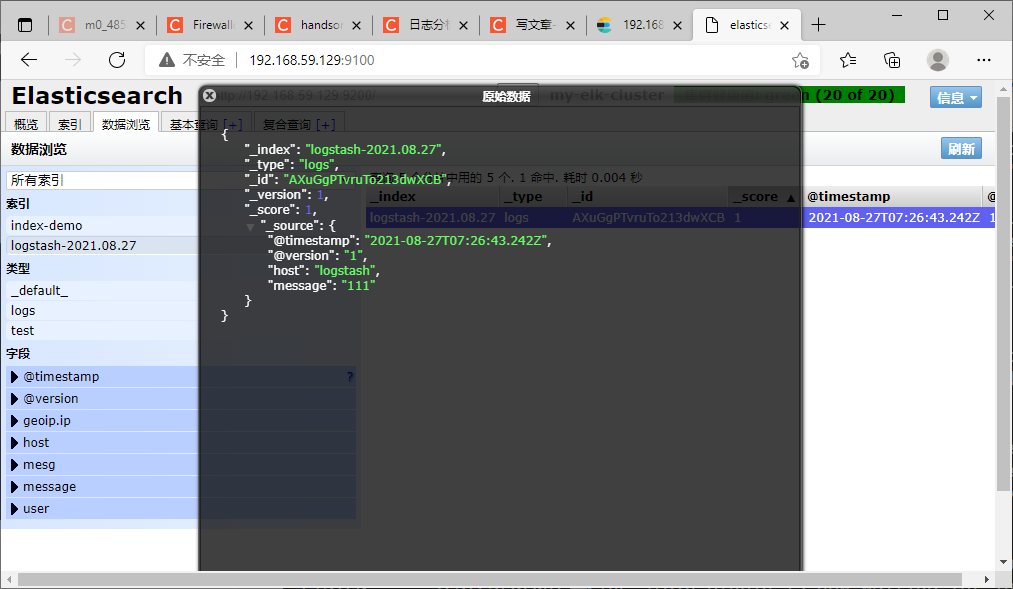Click the "host": "logstash" JSON line
Viewport: 1013px width, 589px height.
(324, 271)
